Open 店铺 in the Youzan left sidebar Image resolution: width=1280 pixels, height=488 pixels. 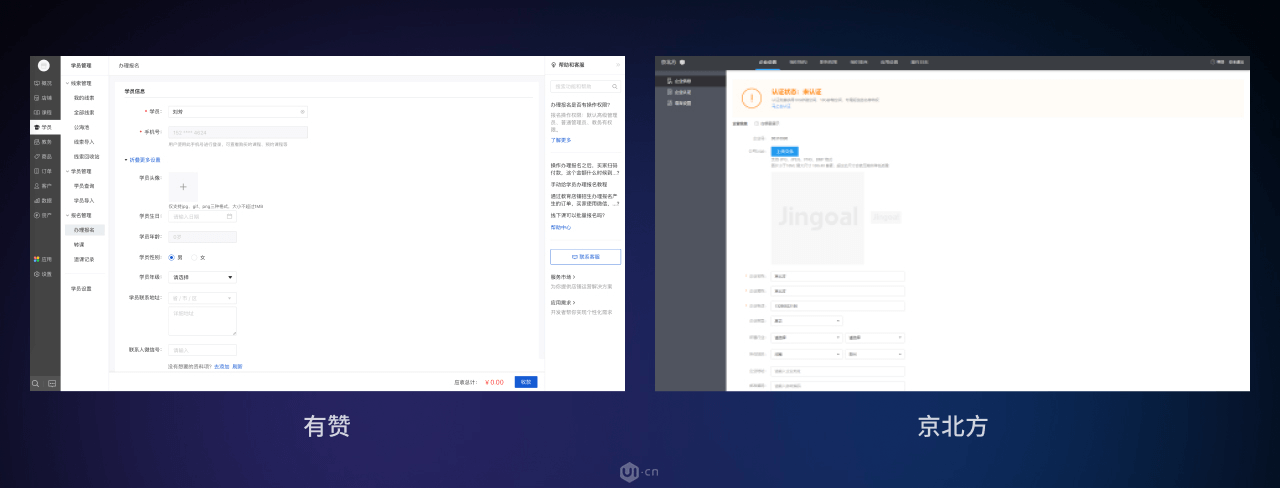pos(44,98)
